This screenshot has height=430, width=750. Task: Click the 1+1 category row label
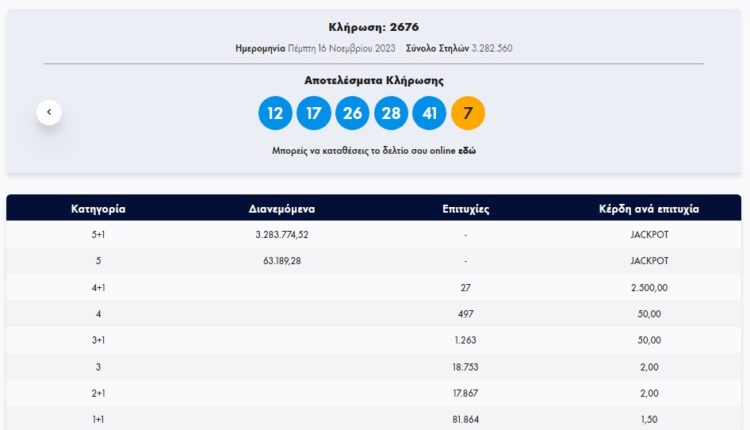98,419
